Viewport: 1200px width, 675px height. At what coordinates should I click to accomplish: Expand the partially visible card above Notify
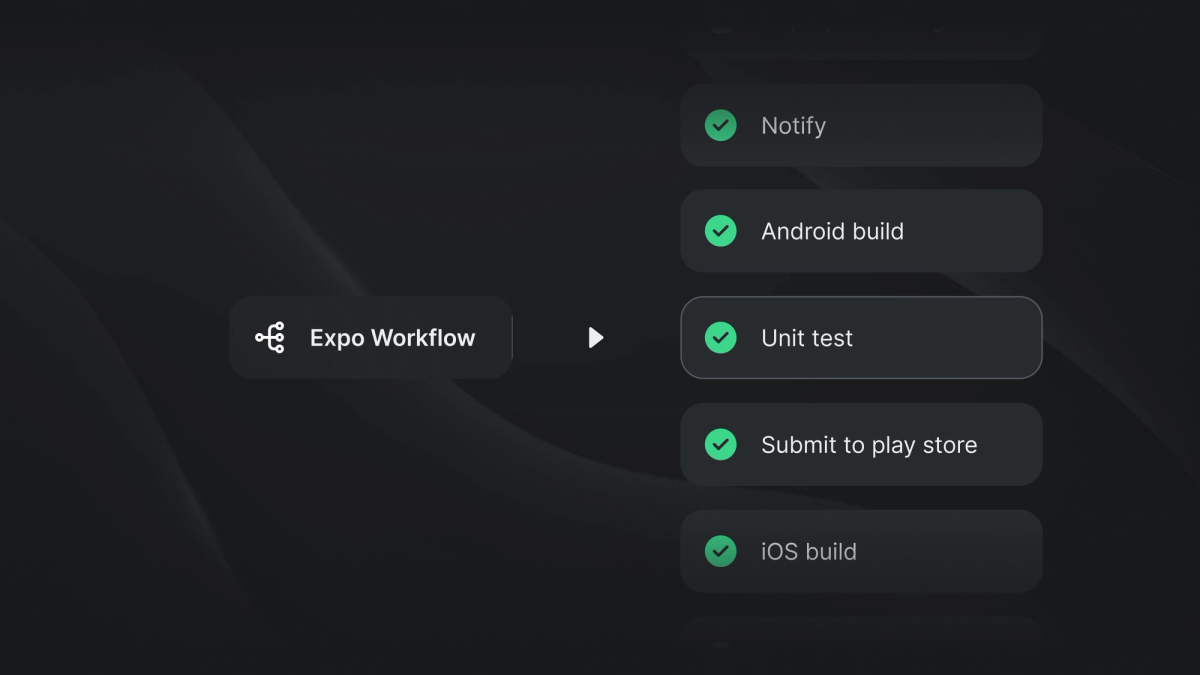(861, 30)
